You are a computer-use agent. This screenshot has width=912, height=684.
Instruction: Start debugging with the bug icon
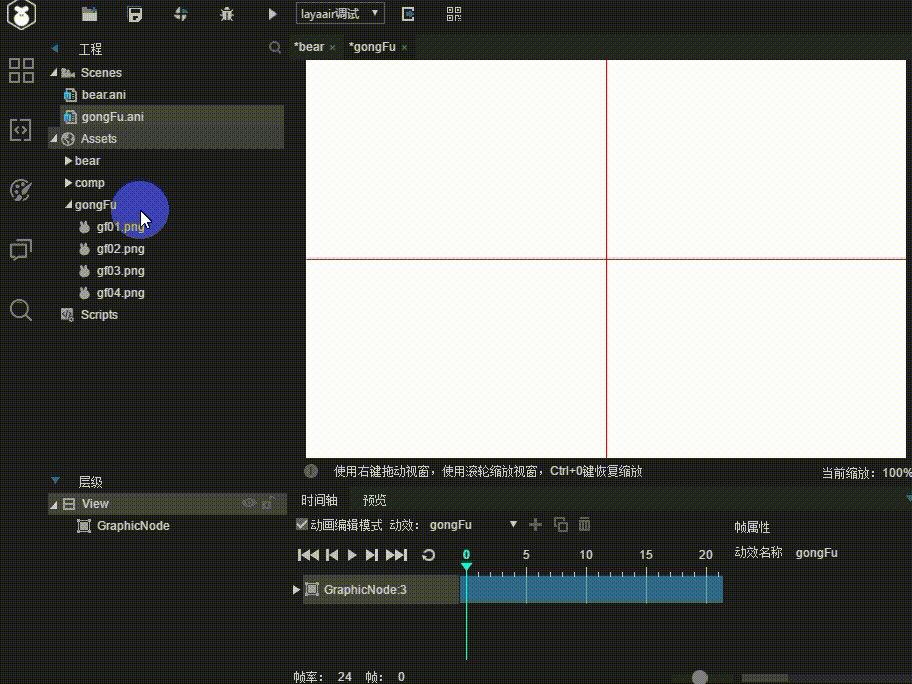[227, 14]
